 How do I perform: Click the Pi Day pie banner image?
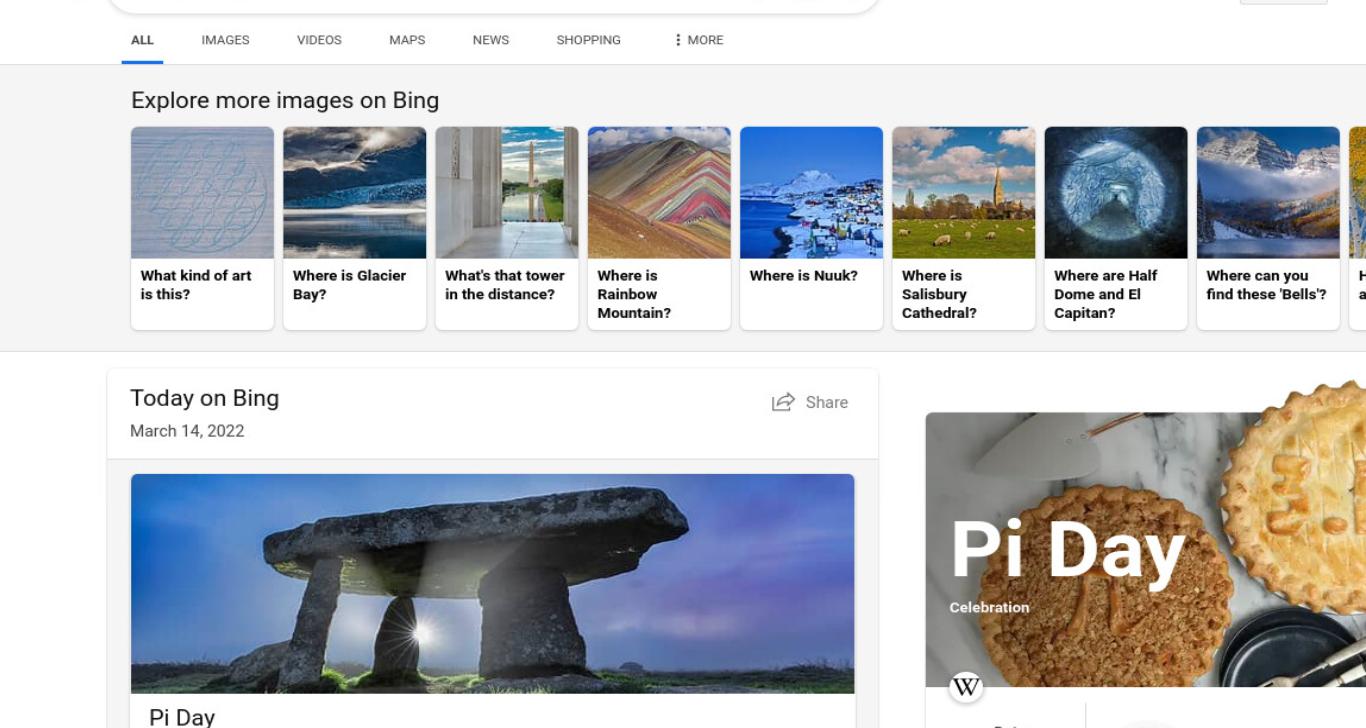(x=1146, y=550)
